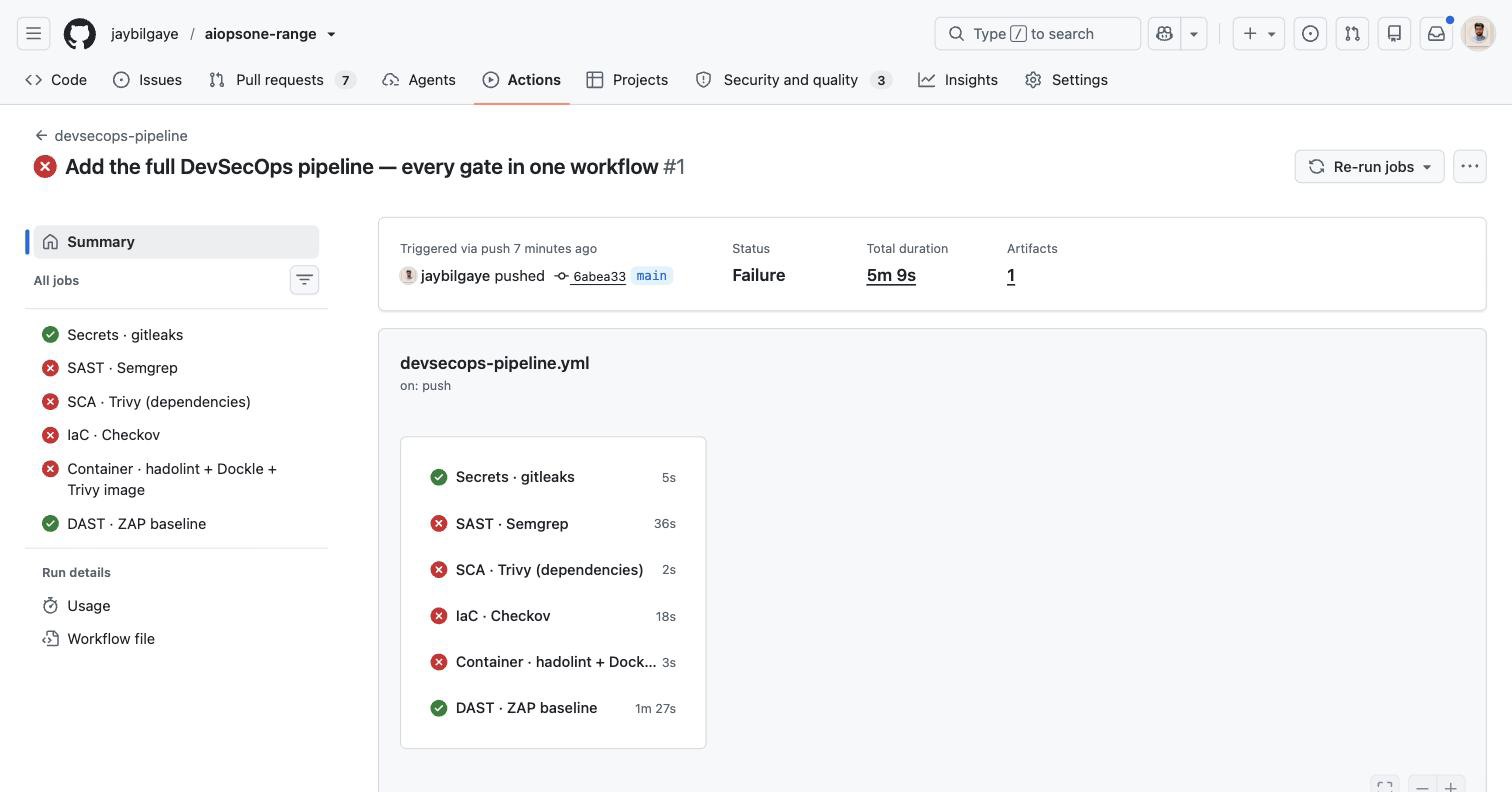Viewport: 1512px width, 792px height.
Task: Switch to the Issues tab
Action: [x=147, y=80]
